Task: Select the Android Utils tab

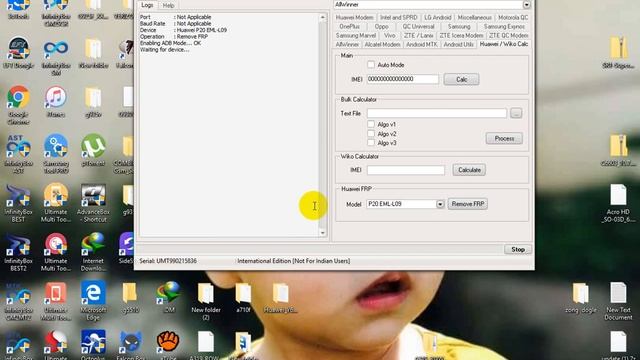Action: tap(458, 44)
